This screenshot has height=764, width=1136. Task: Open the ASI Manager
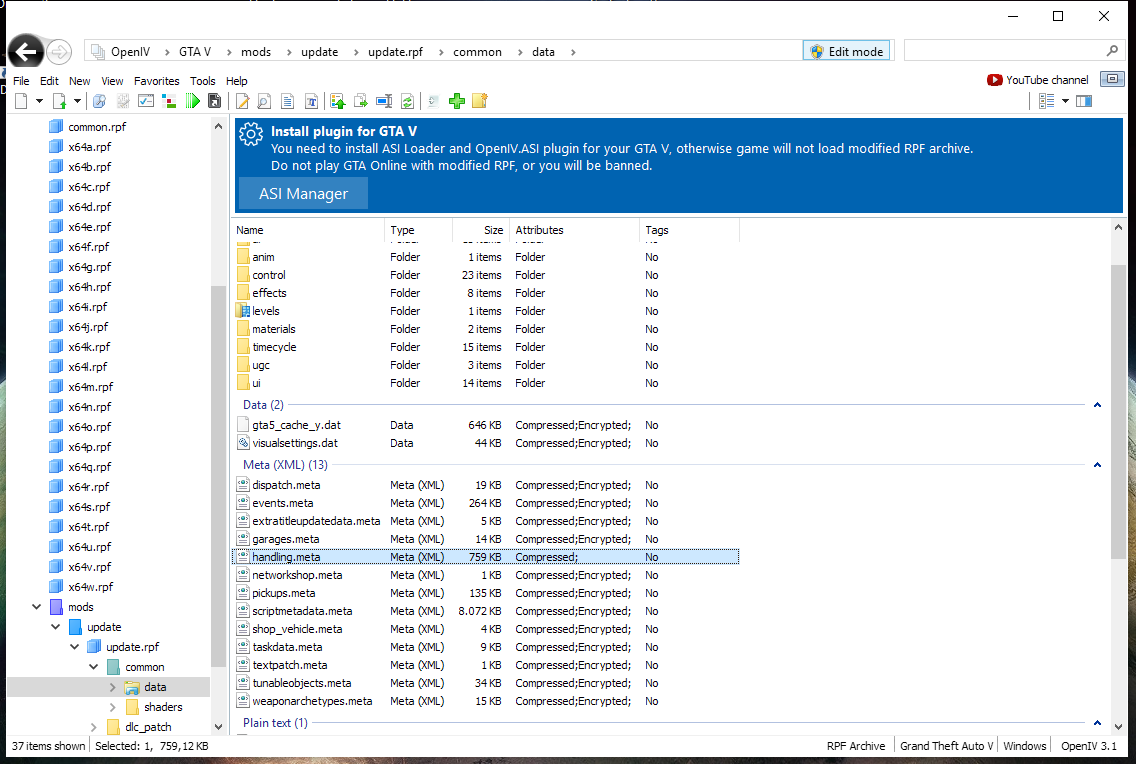[x=304, y=194]
